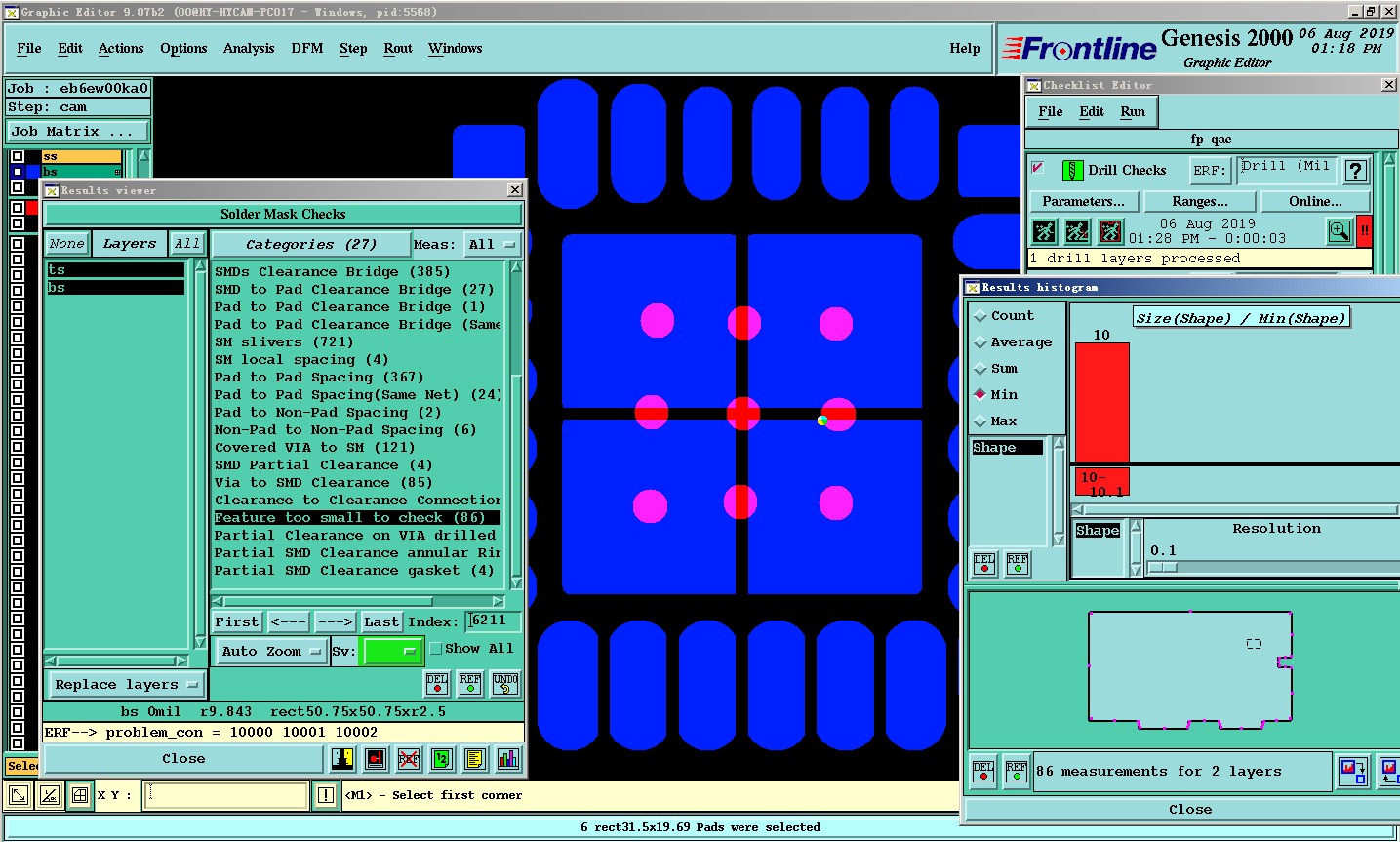Screen dimensions: 1400x842
Task: Click diagonal arrow icon left of X Y field
Action: pyautogui.click(x=19, y=795)
